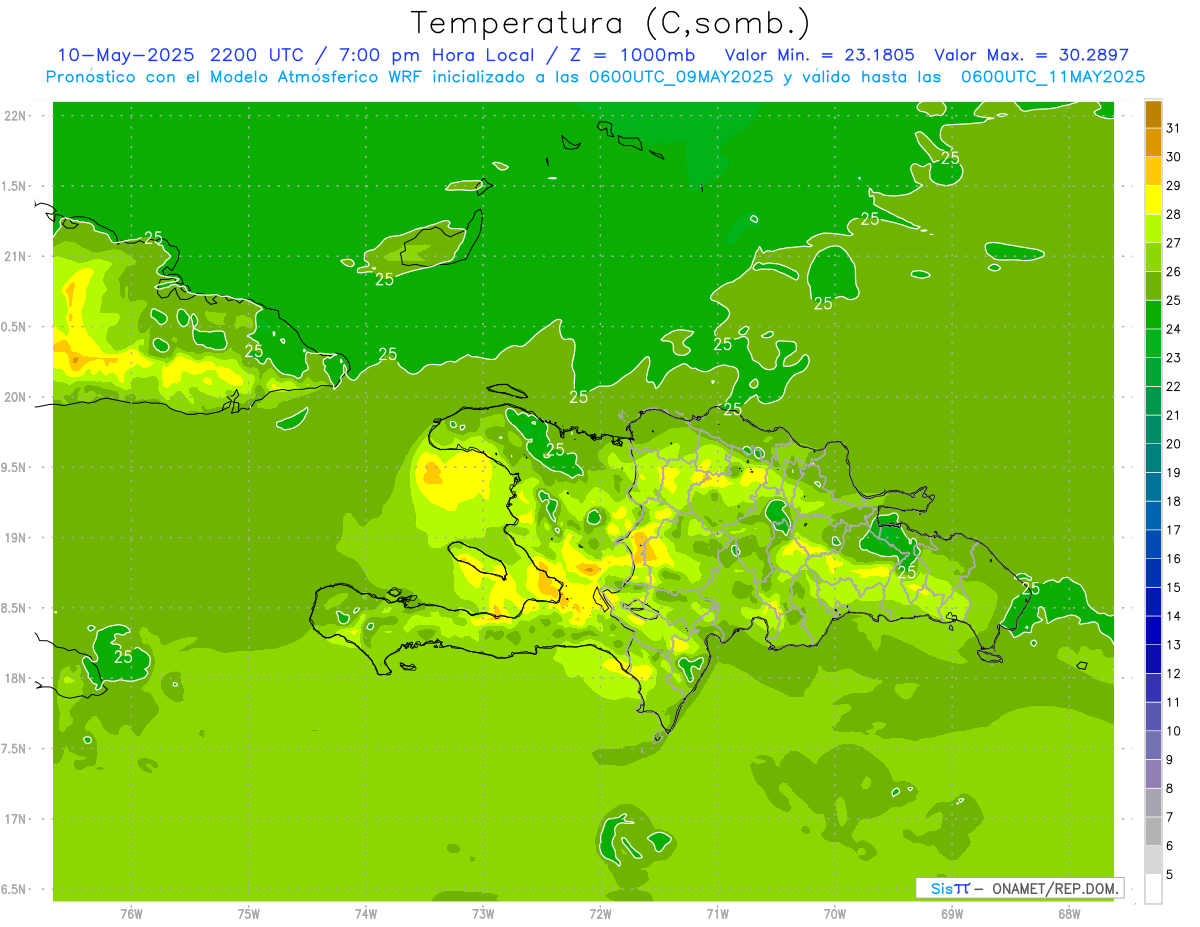1200x927 pixels.
Task: Click the 19N latitude label
Action: (x=16, y=537)
